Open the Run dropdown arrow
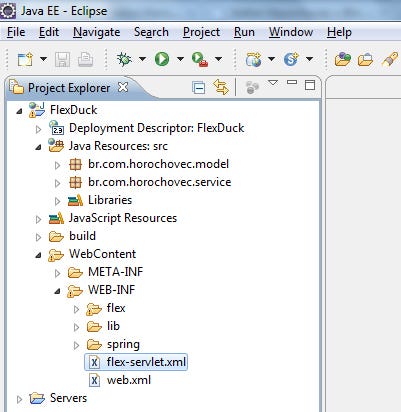Viewport: 401px width, 412px height. 180,59
